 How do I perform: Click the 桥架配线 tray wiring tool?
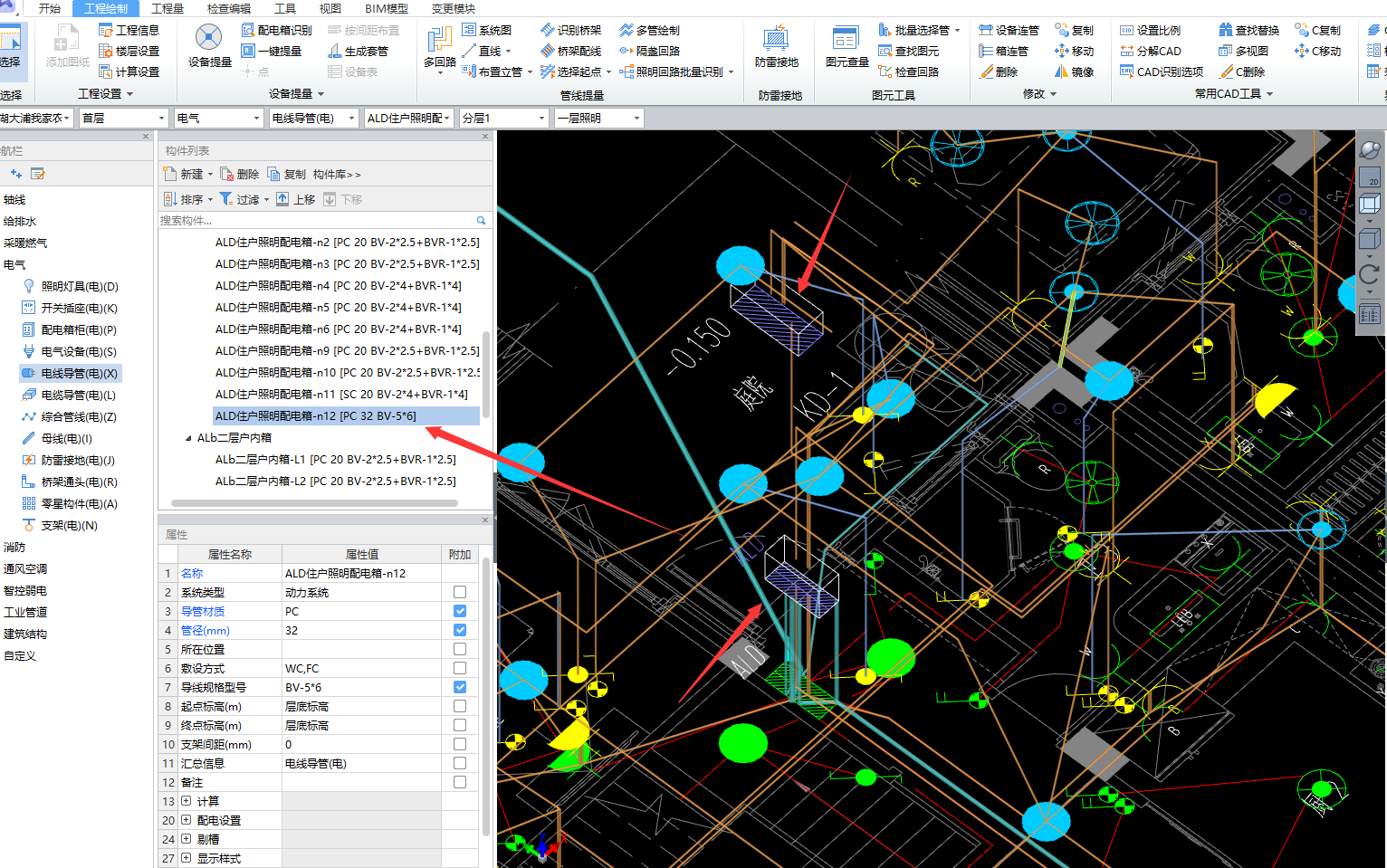pyautogui.click(x=570, y=51)
